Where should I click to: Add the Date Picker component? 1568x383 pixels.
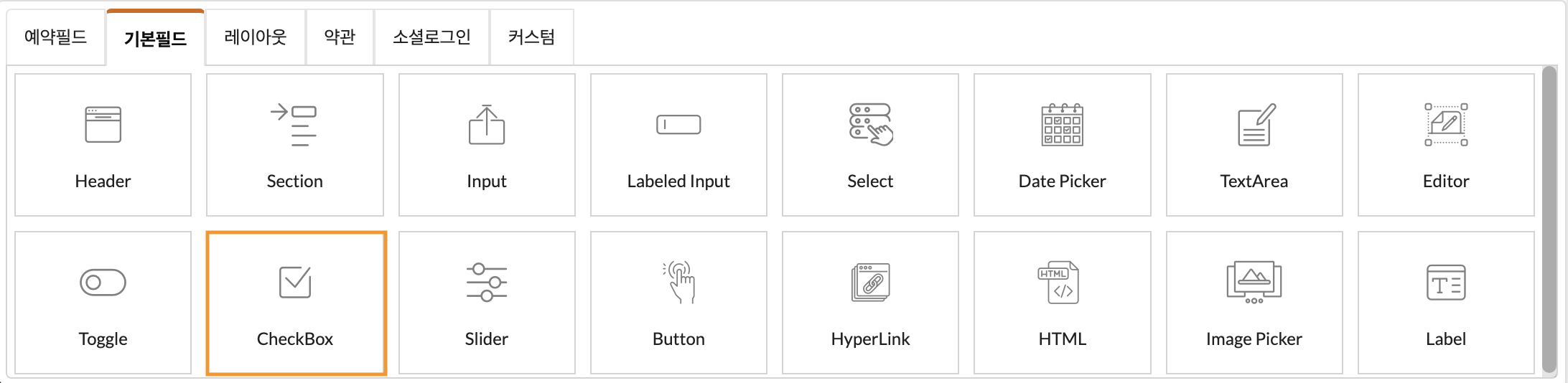tap(1063, 145)
